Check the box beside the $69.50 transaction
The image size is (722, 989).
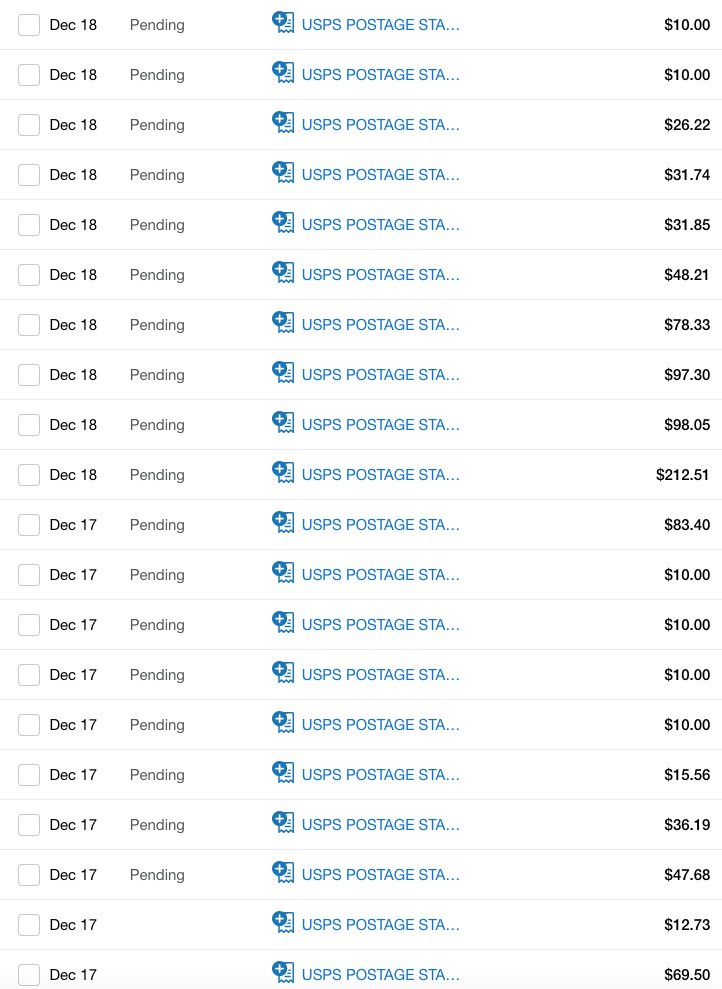[29, 975]
